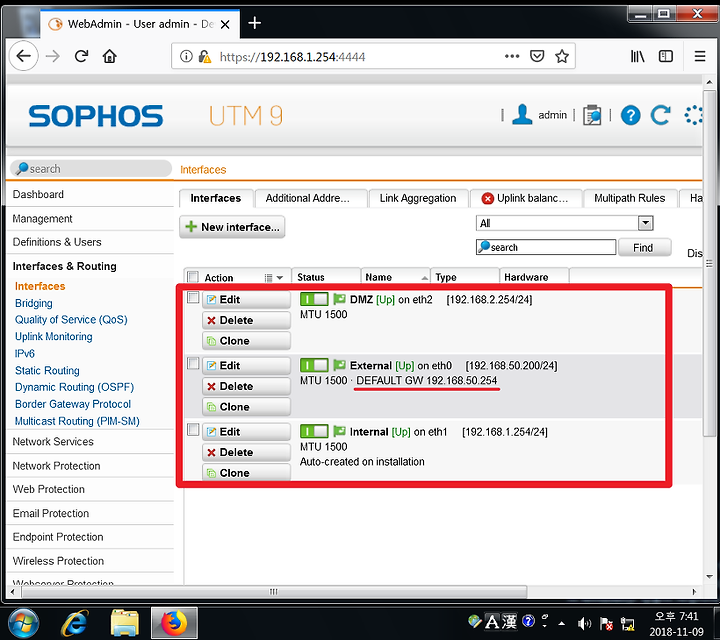Check the DMZ interface row checkbox
720x640 pixels.
193,298
